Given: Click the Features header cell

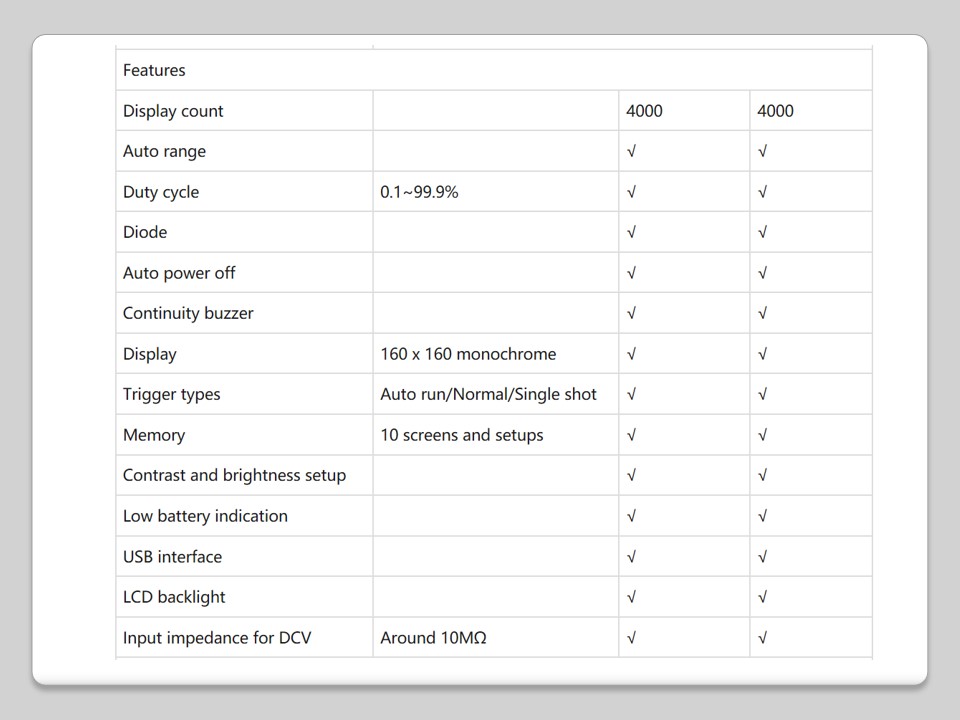Looking at the screenshot, I should [155, 70].
